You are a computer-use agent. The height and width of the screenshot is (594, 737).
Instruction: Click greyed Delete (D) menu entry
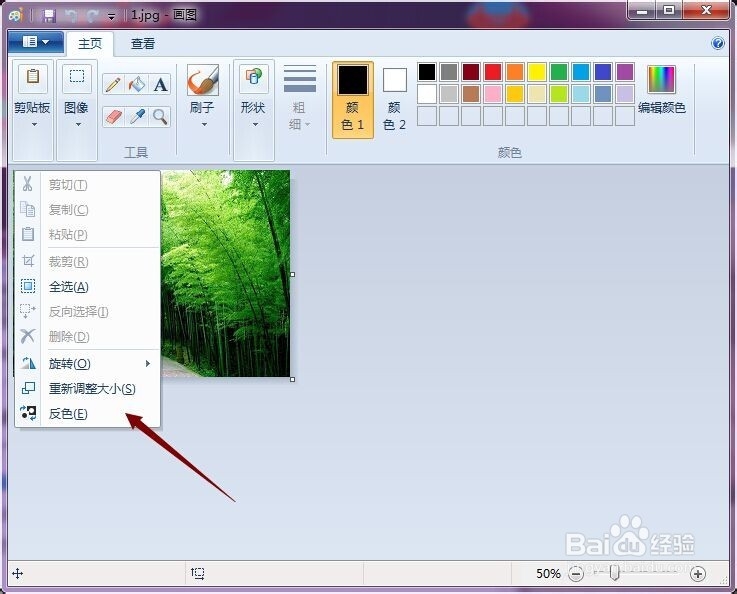tap(88, 336)
